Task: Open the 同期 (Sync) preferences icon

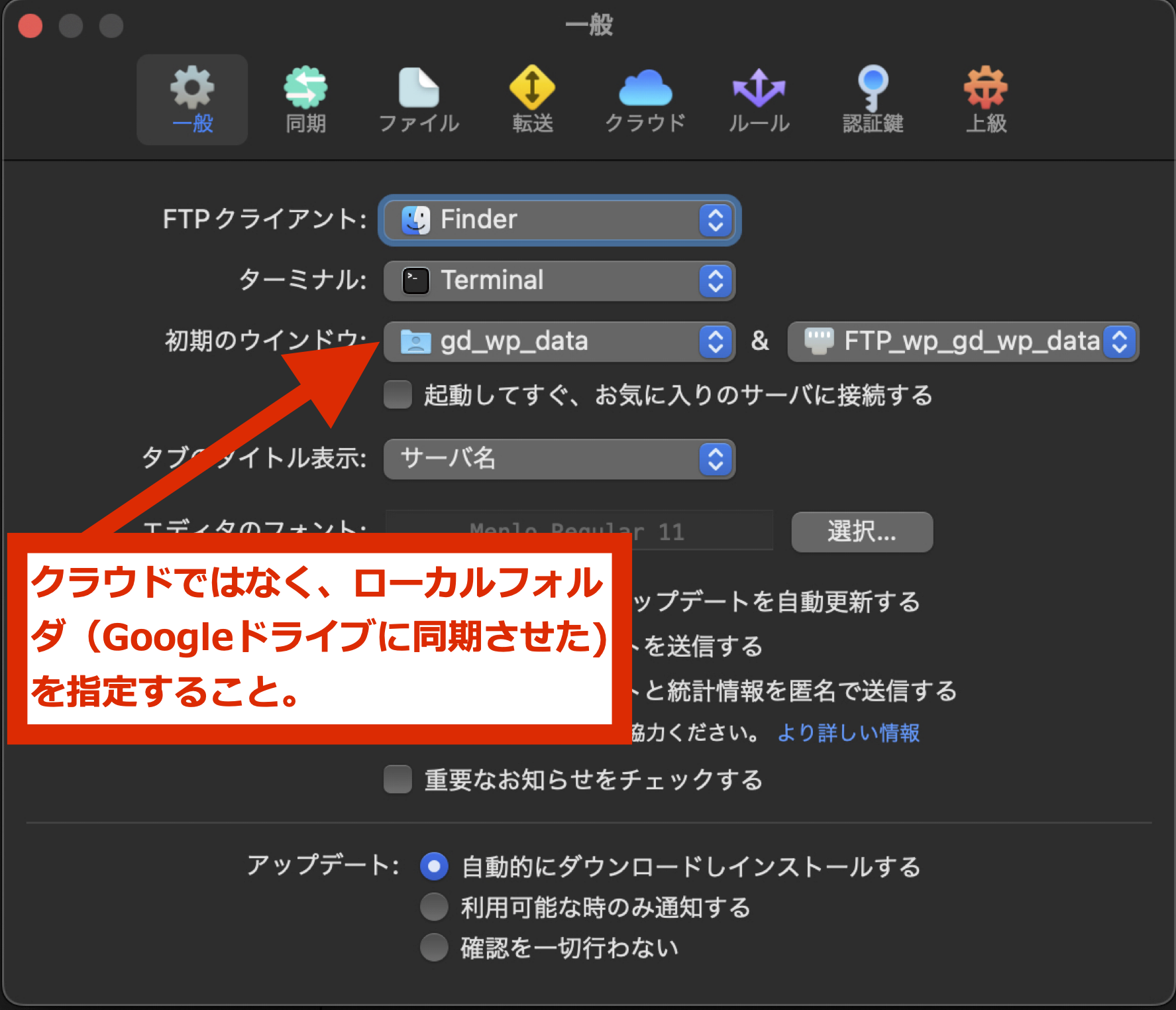Action: click(305, 99)
